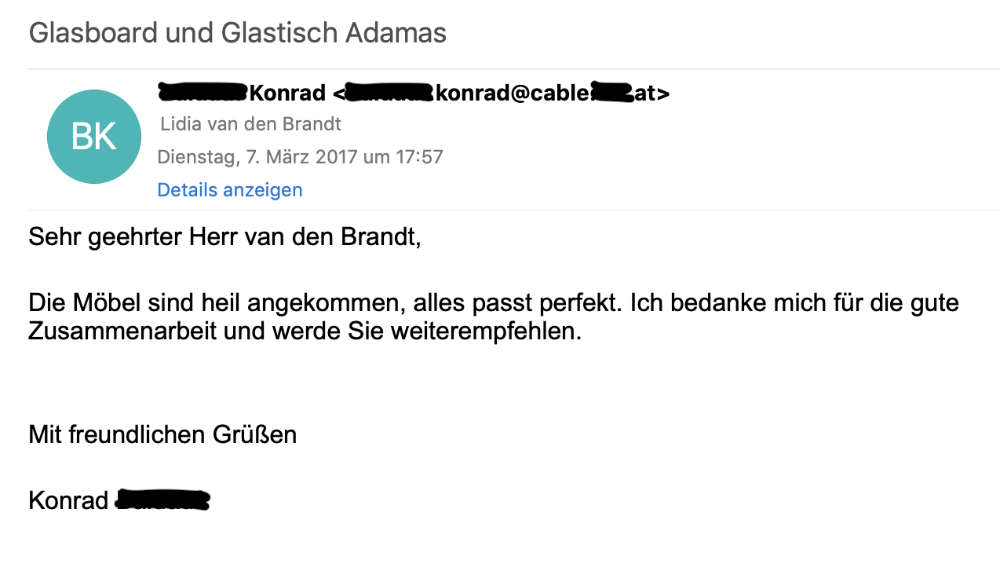Click the redacted surname in the signature
The image size is (1000, 586).
tap(162, 500)
